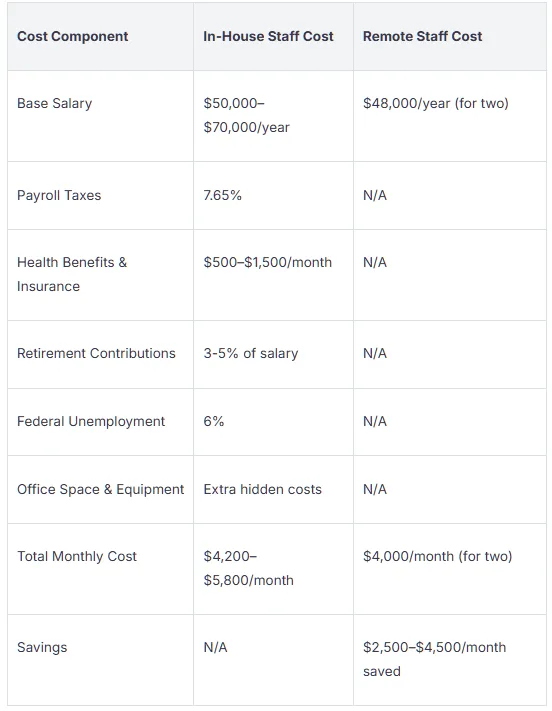Select the $500–$1,500/month benefits cell
The image size is (552, 711).
pyautogui.click(x=268, y=263)
